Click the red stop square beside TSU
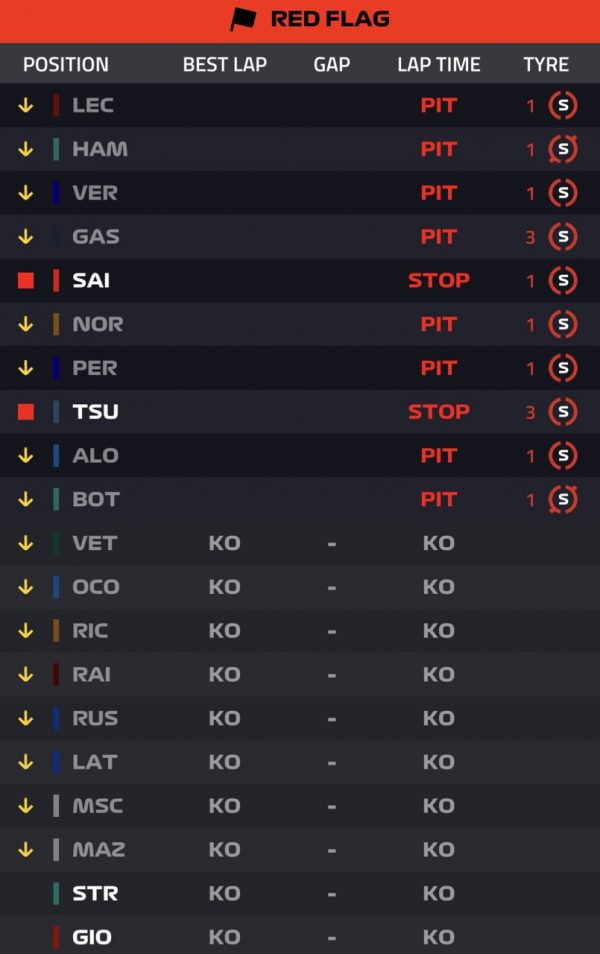This screenshot has width=600, height=954. [26, 412]
